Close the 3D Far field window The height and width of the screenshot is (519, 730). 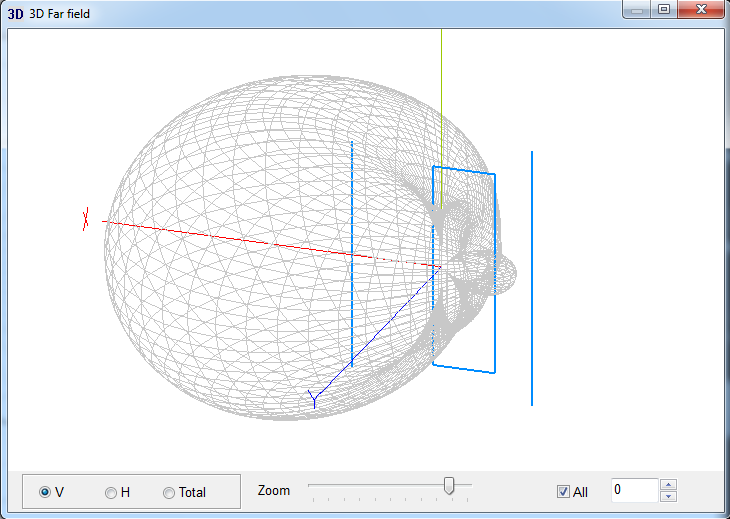701,9
